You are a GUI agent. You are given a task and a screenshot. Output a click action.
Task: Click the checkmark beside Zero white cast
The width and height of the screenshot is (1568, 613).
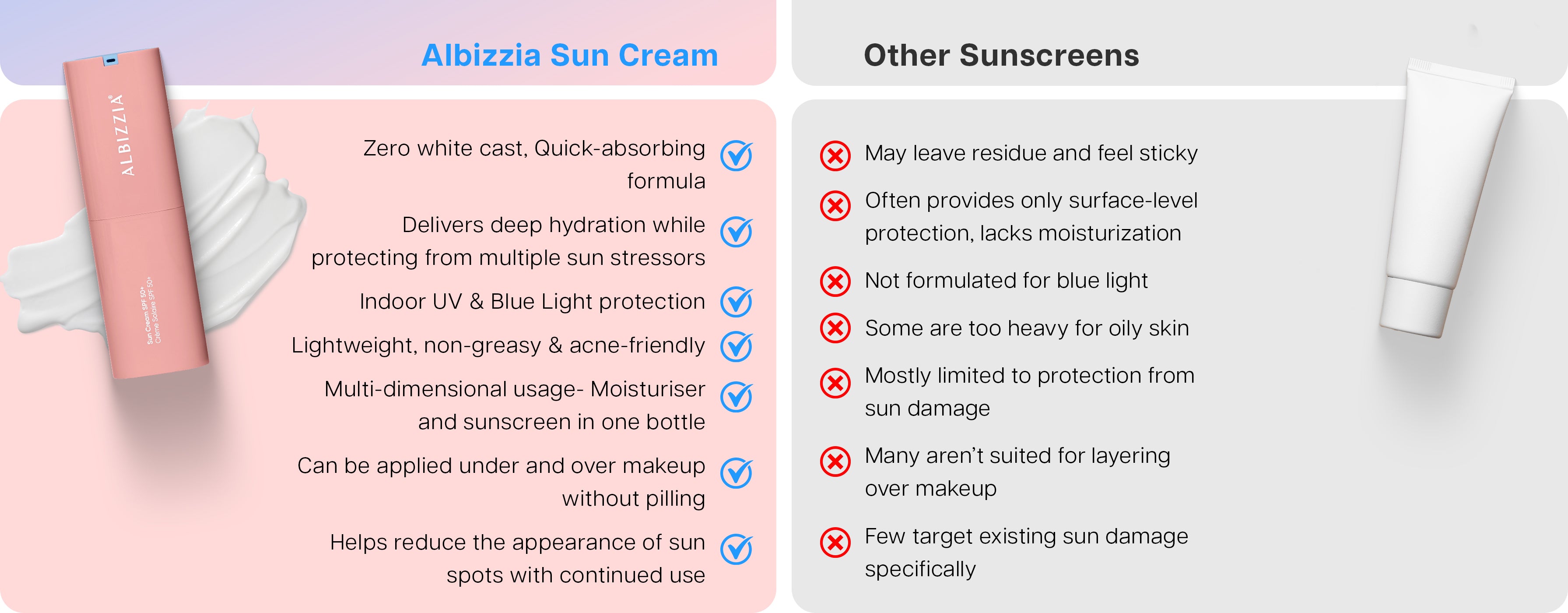tap(736, 156)
